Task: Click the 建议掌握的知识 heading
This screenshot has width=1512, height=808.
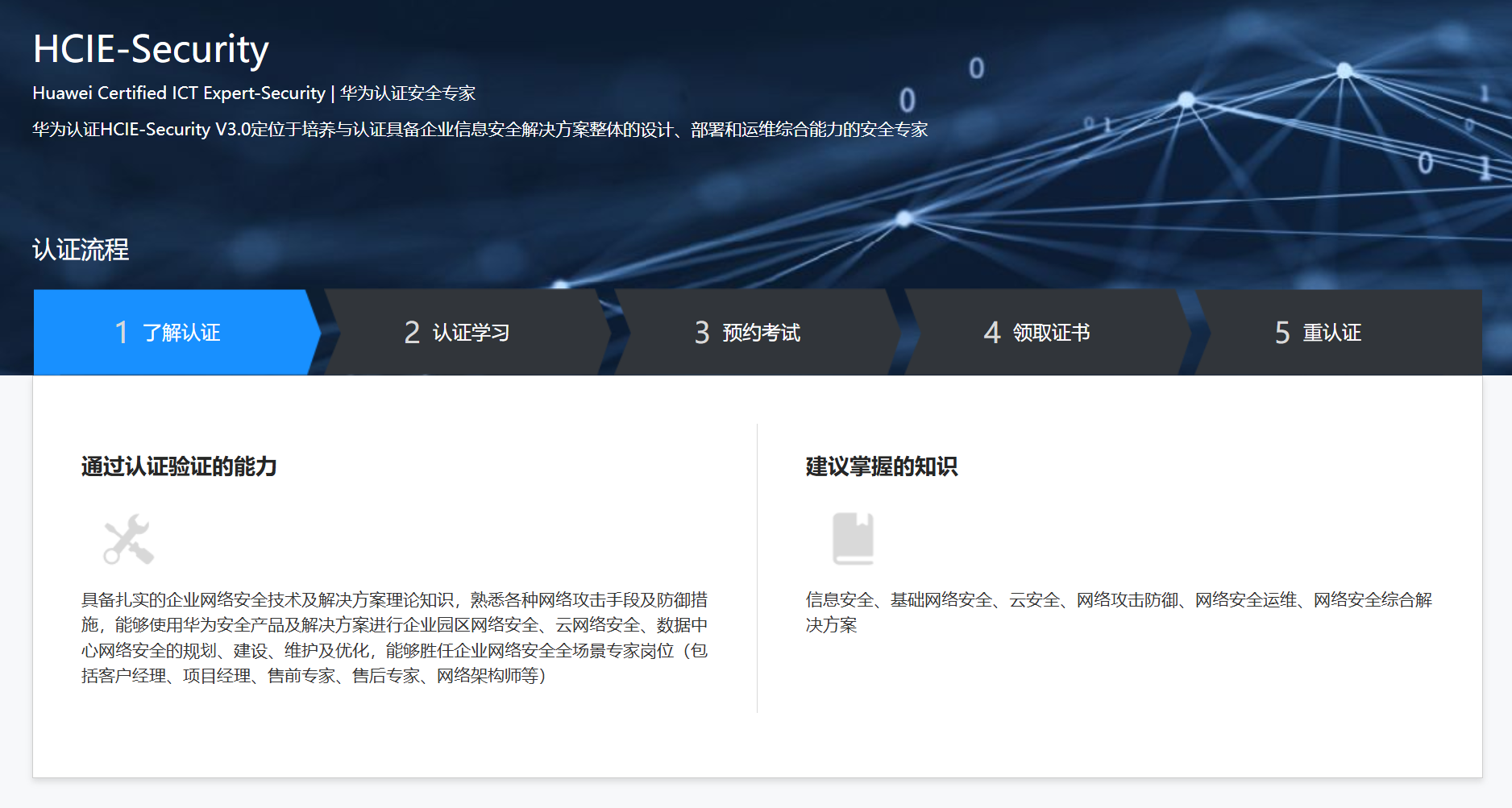Action: point(882,466)
